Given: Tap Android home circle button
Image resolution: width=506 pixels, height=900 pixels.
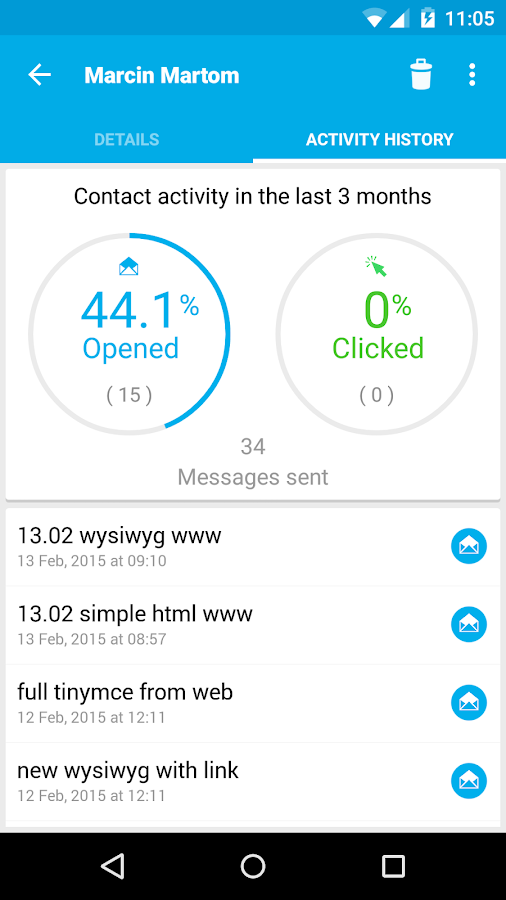Looking at the screenshot, I should [x=253, y=866].
